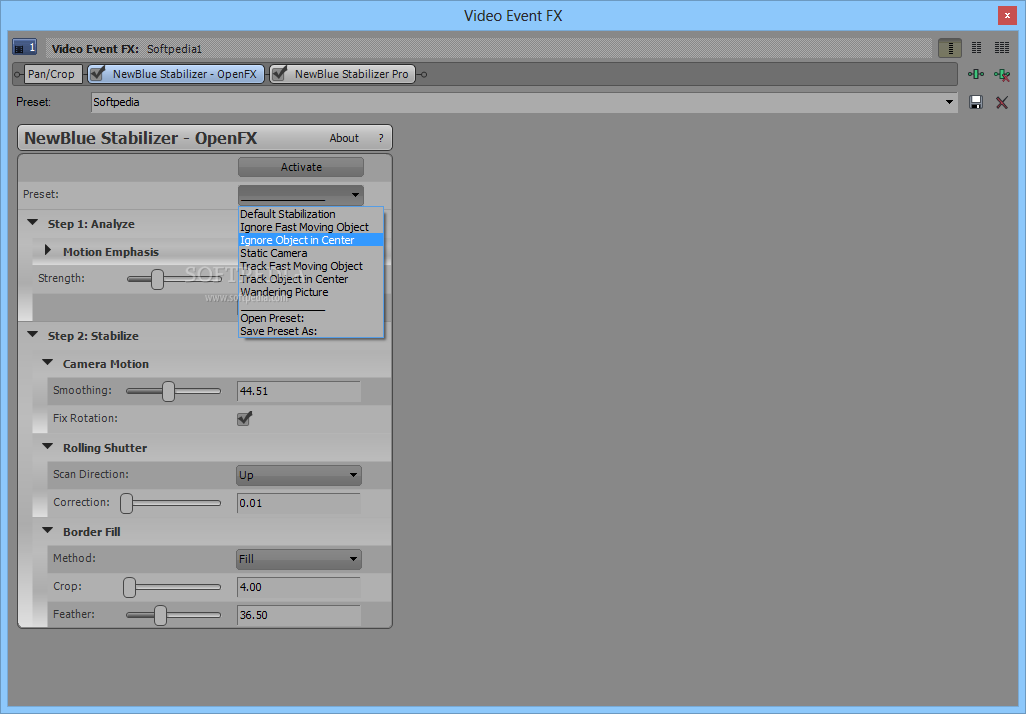The image size is (1026, 714).
Task: Close the plugin Preset dropdown
Action: (355, 194)
